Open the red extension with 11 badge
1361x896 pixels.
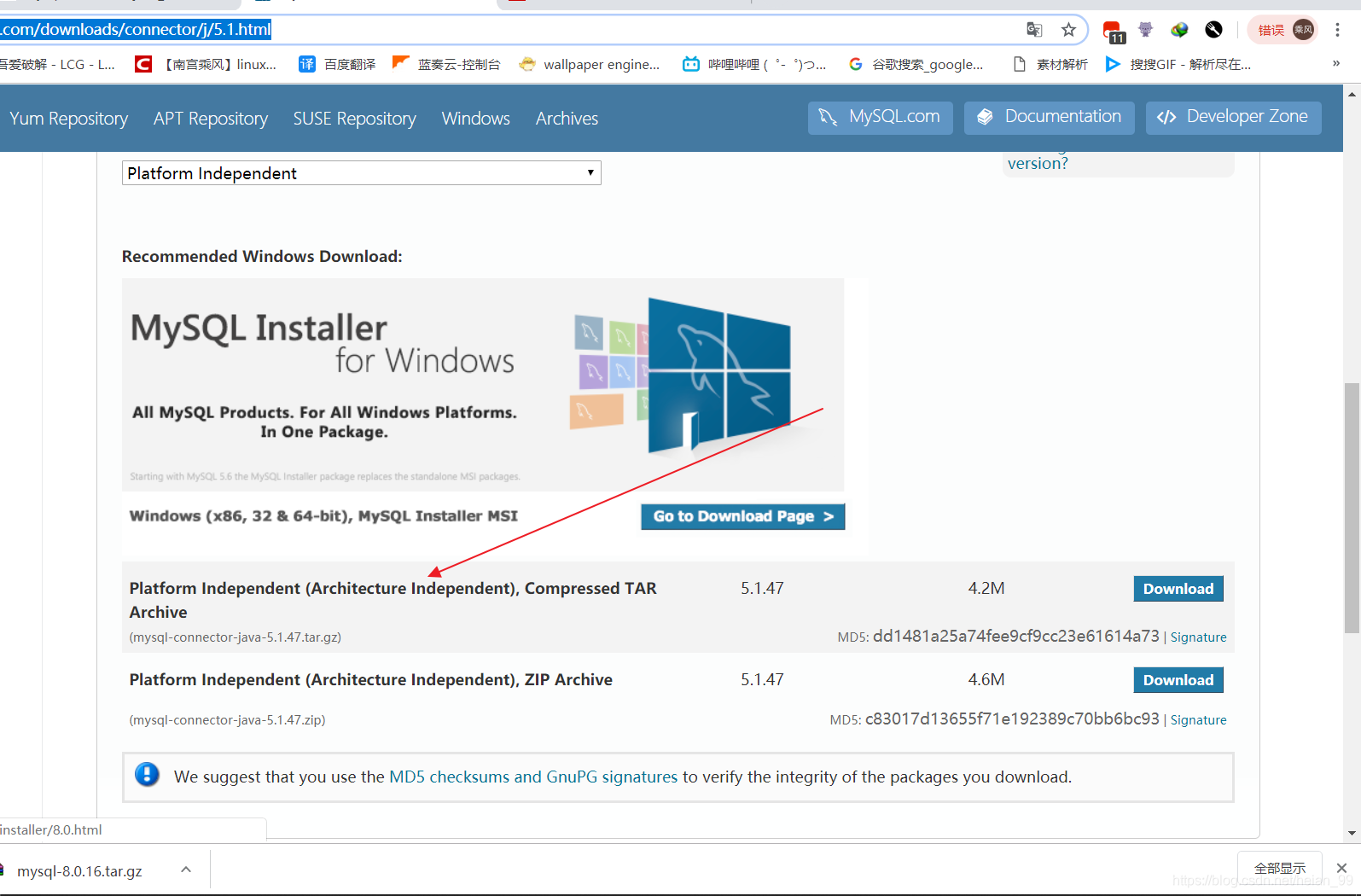[x=1113, y=32]
